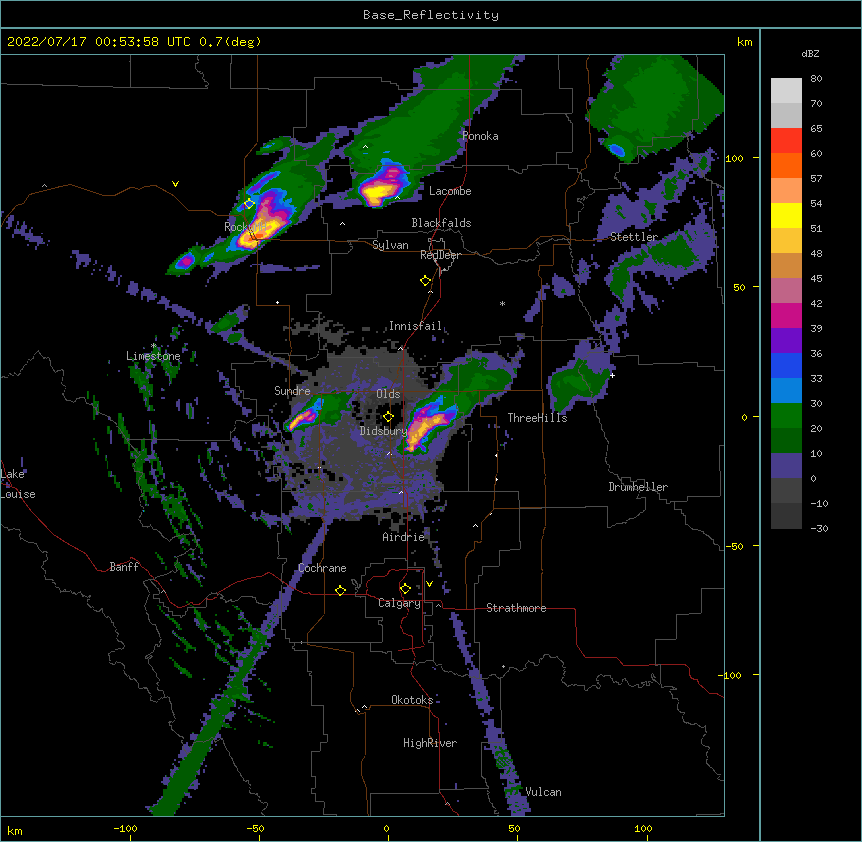Click the RedDeer city label

(440, 255)
